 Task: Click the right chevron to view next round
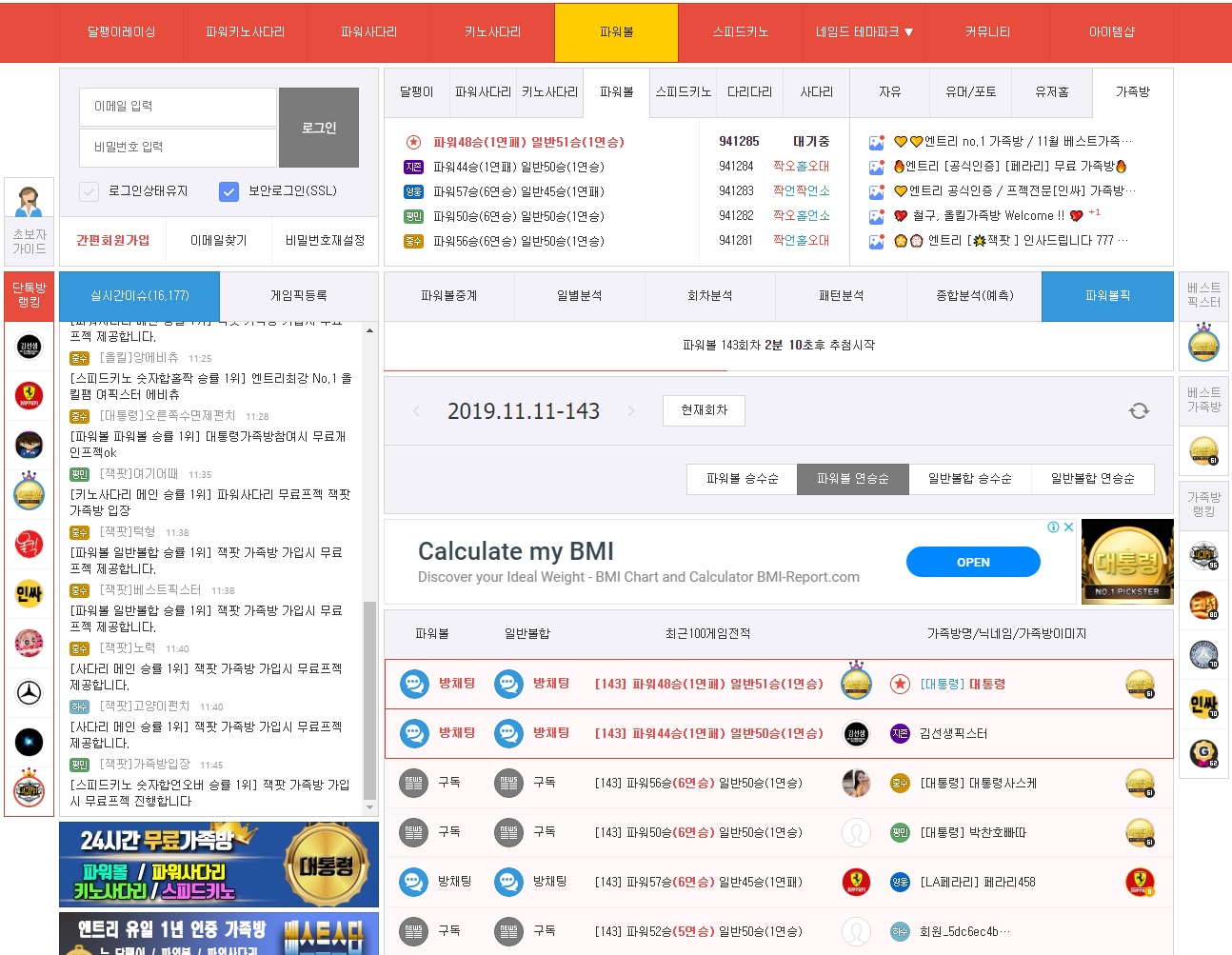pos(630,410)
